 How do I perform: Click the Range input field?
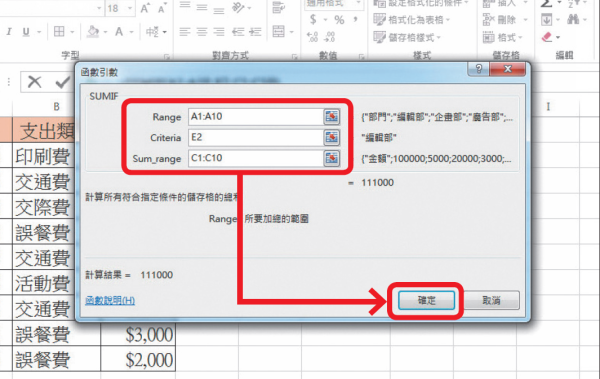pyautogui.click(x=256, y=116)
